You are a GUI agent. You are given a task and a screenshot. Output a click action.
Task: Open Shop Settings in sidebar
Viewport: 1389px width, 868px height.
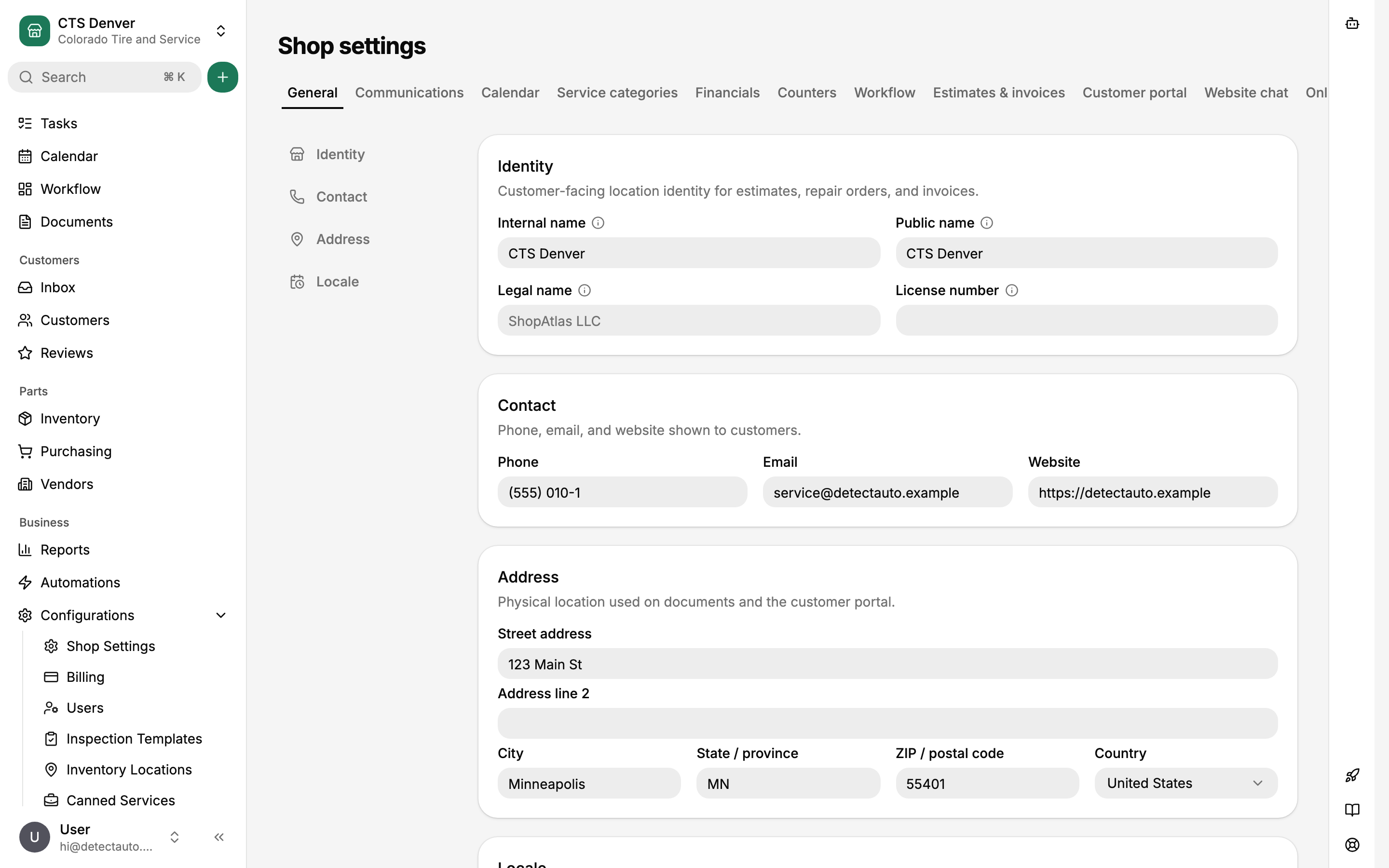(x=110, y=646)
